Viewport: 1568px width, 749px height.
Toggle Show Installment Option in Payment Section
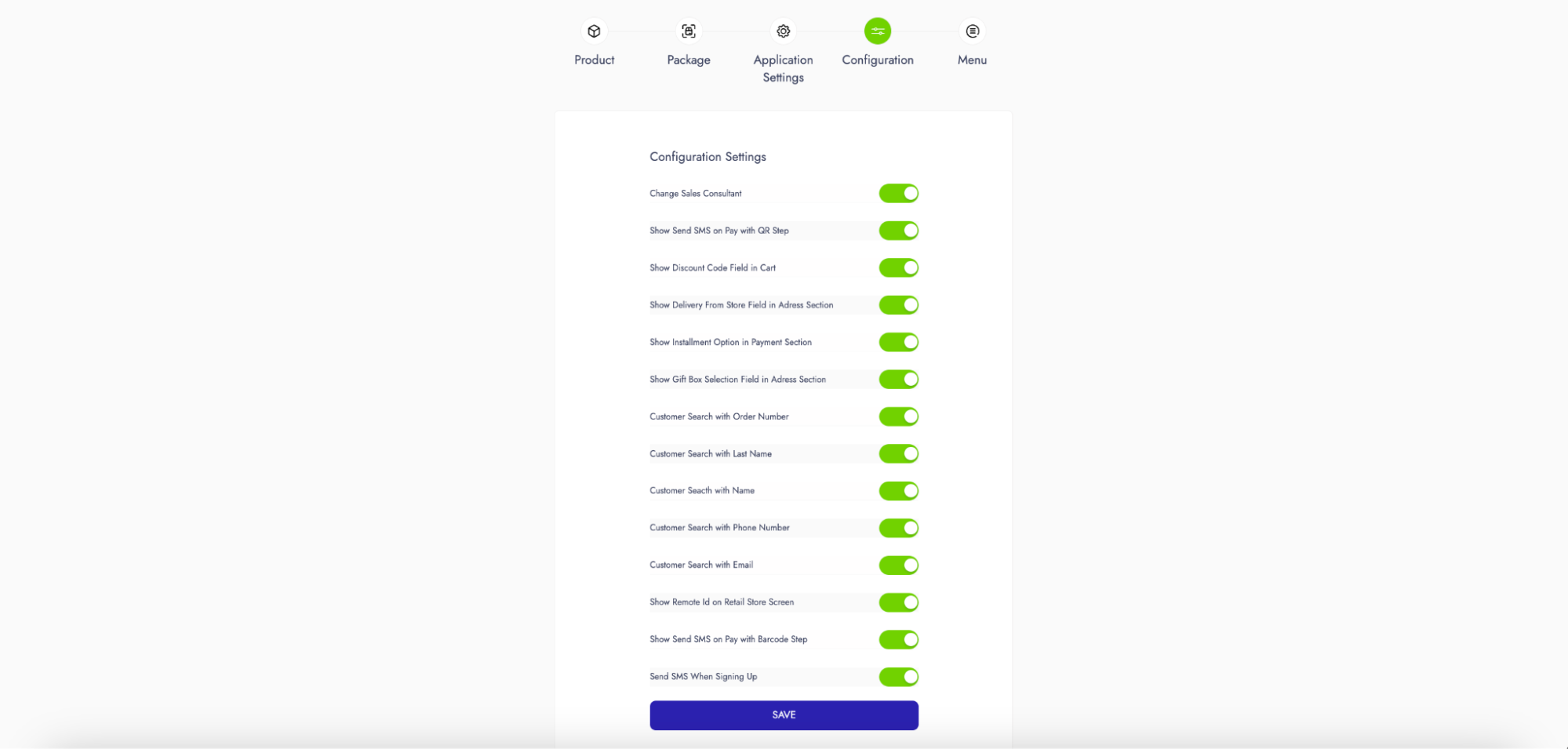pos(898,342)
